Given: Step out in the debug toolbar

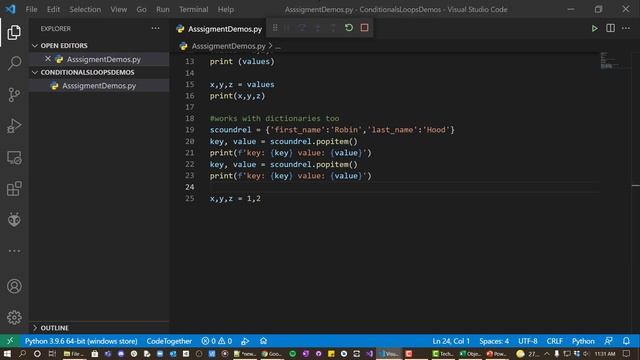Looking at the screenshot, I should click(x=333, y=28).
